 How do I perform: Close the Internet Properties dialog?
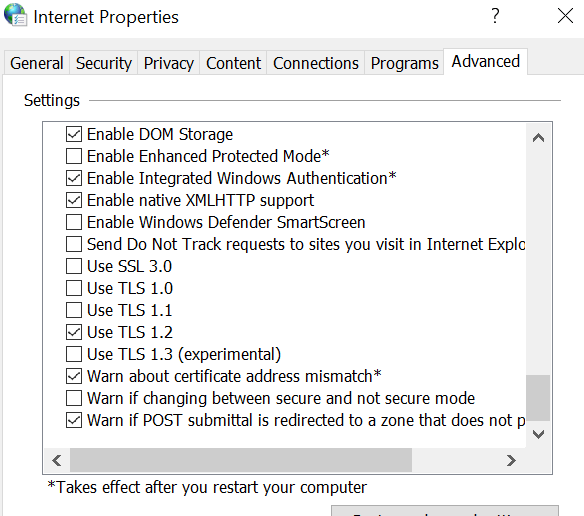click(565, 16)
